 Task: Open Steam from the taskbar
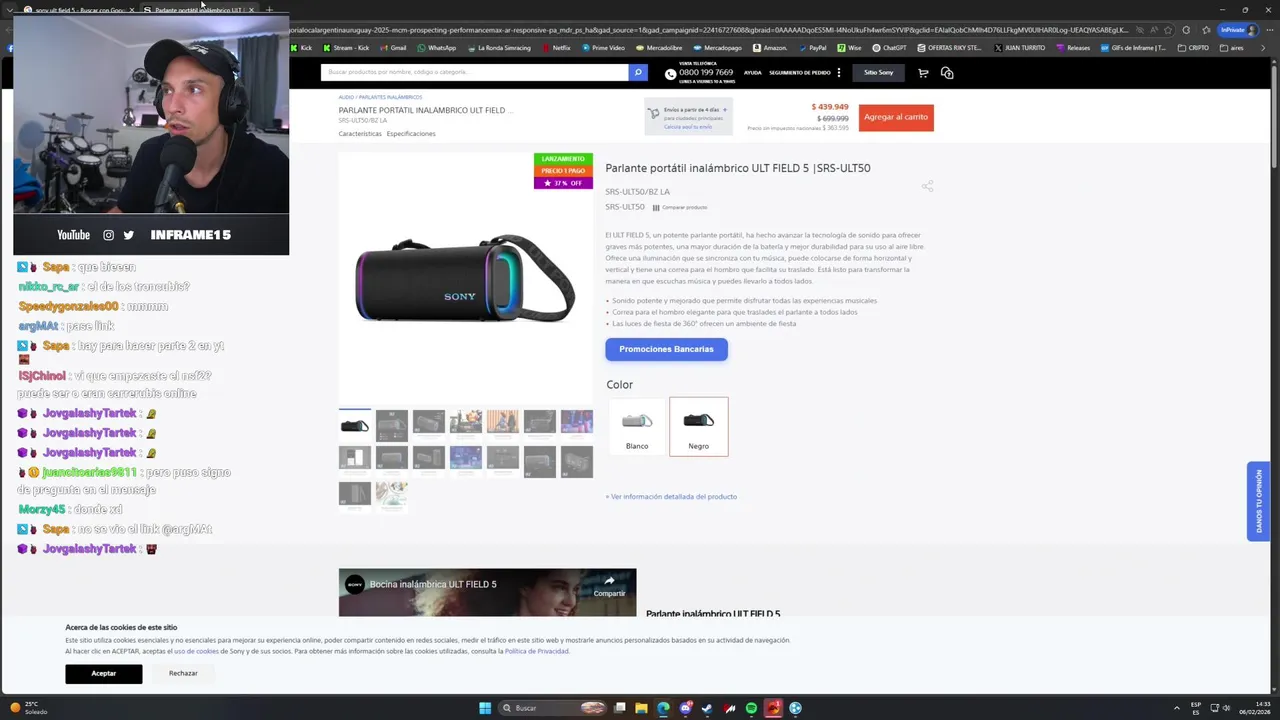point(707,708)
